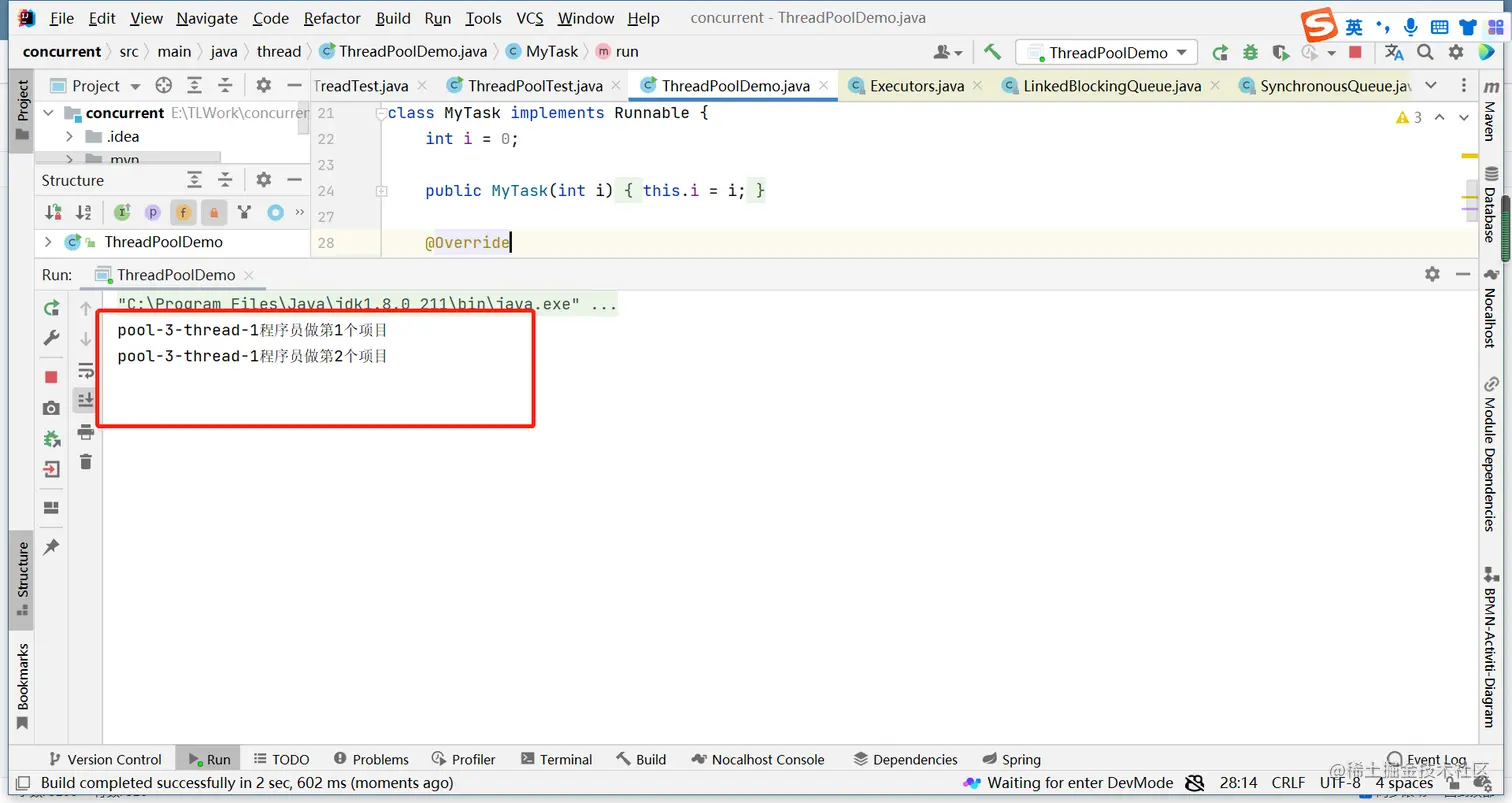Click the Build project hammer icon
Screen dimensions: 1512x803
[x=992, y=52]
